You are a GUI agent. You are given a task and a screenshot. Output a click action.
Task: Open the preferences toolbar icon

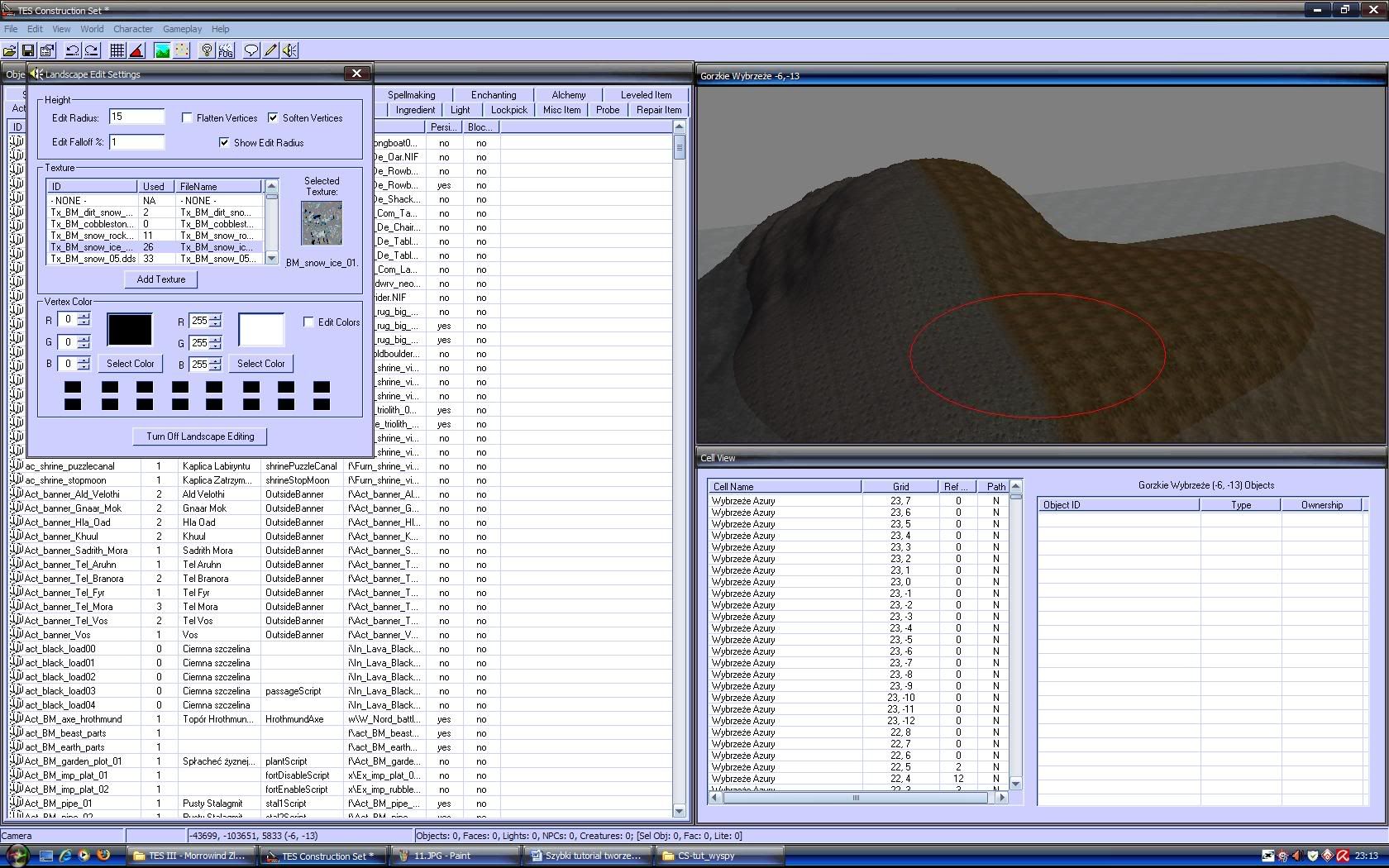(x=47, y=50)
